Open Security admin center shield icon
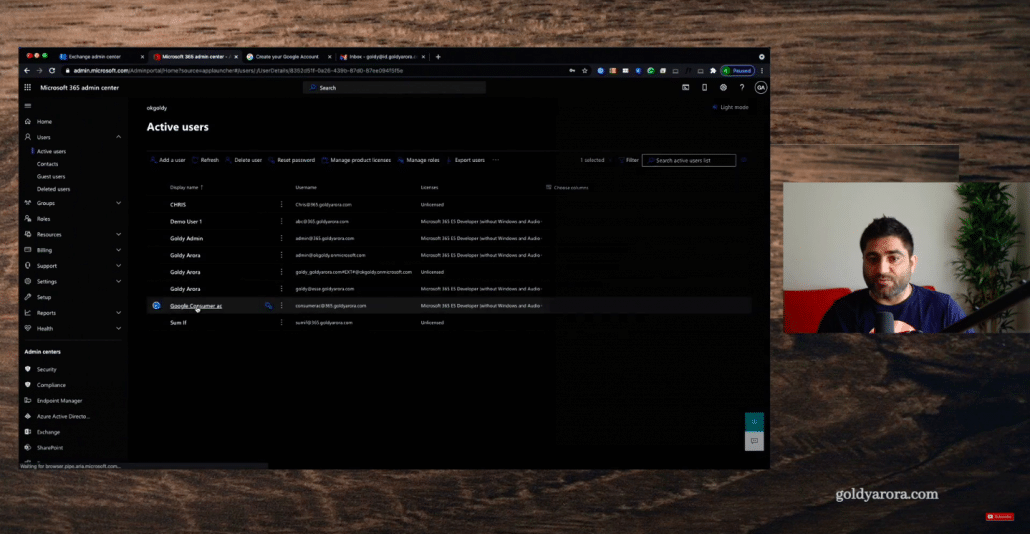The width and height of the screenshot is (1030, 534). click(28, 369)
